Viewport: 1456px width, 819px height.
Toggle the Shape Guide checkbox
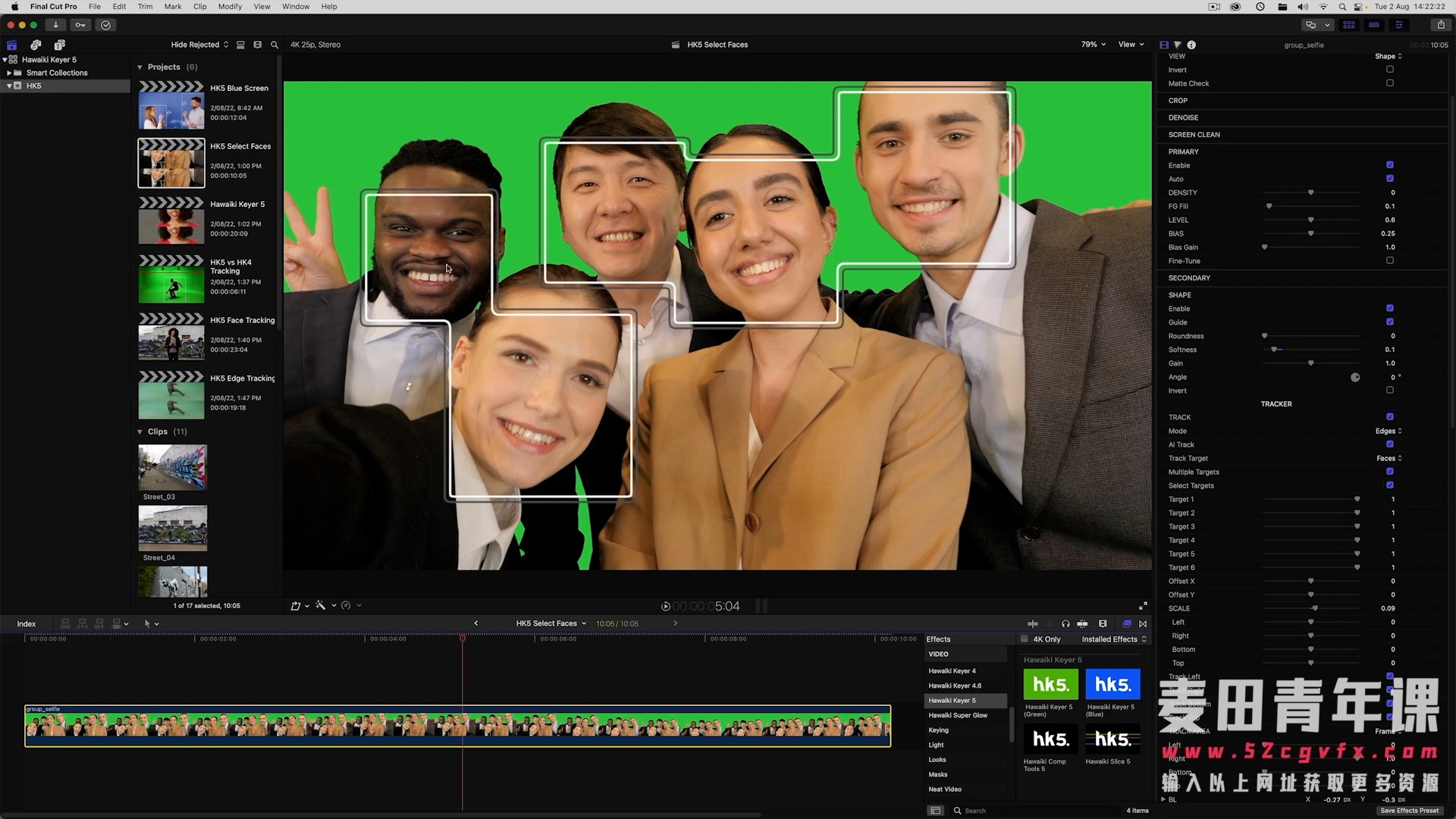[x=1390, y=322]
